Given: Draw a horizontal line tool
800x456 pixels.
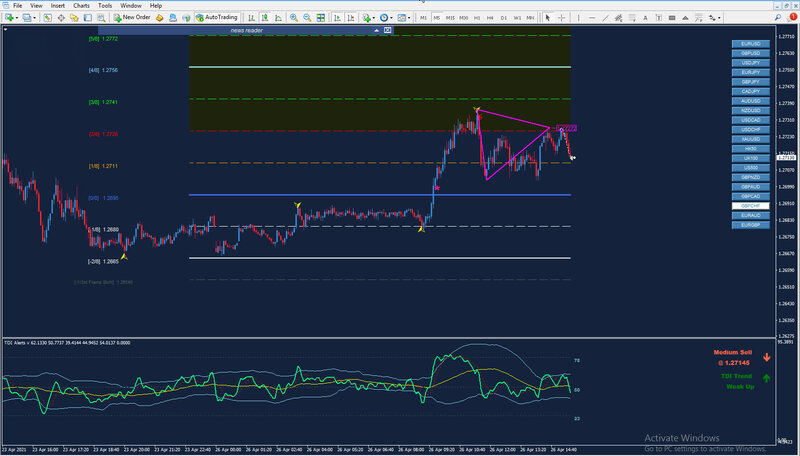Looking at the screenshot, I should pos(592,18).
